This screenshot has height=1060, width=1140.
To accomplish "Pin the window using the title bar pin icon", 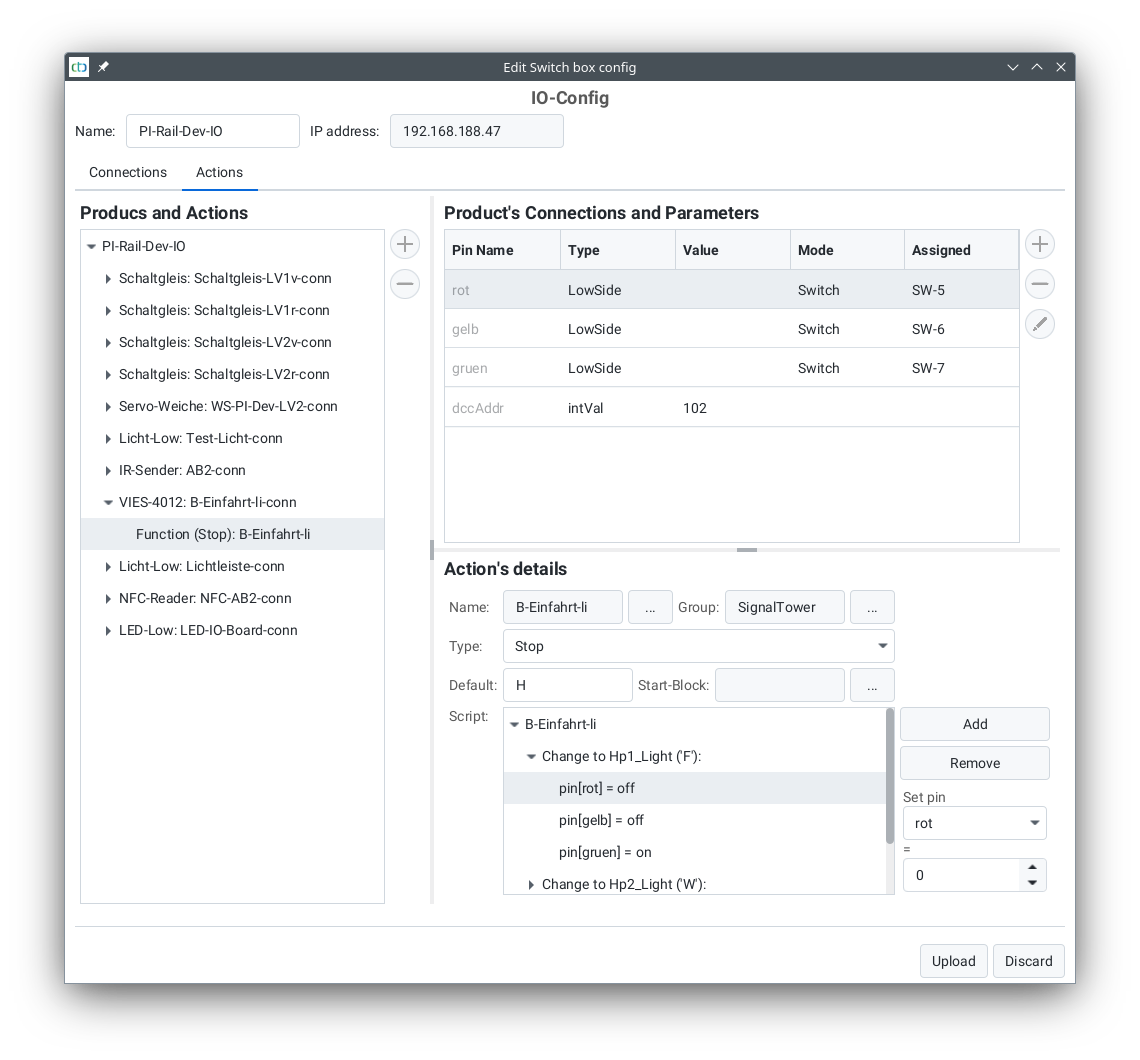I will [x=103, y=67].
